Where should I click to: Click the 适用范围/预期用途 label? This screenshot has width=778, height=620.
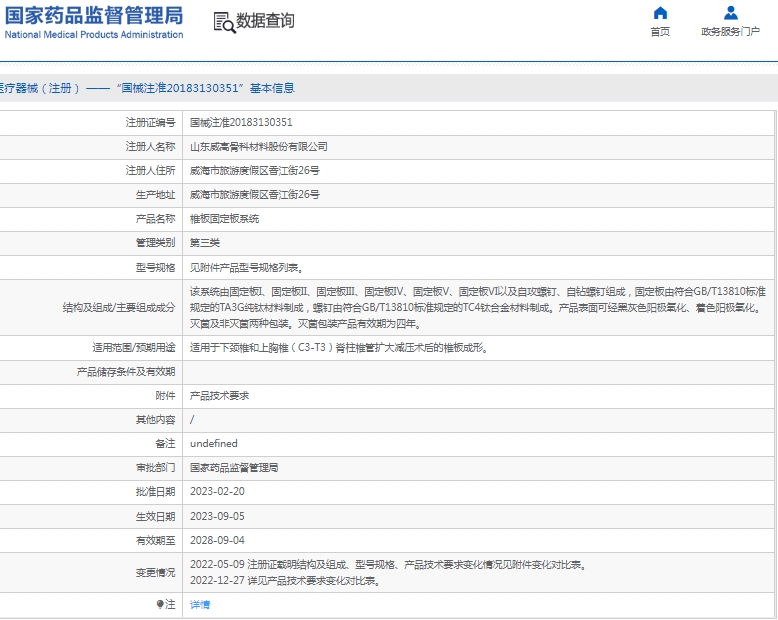(x=134, y=347)
